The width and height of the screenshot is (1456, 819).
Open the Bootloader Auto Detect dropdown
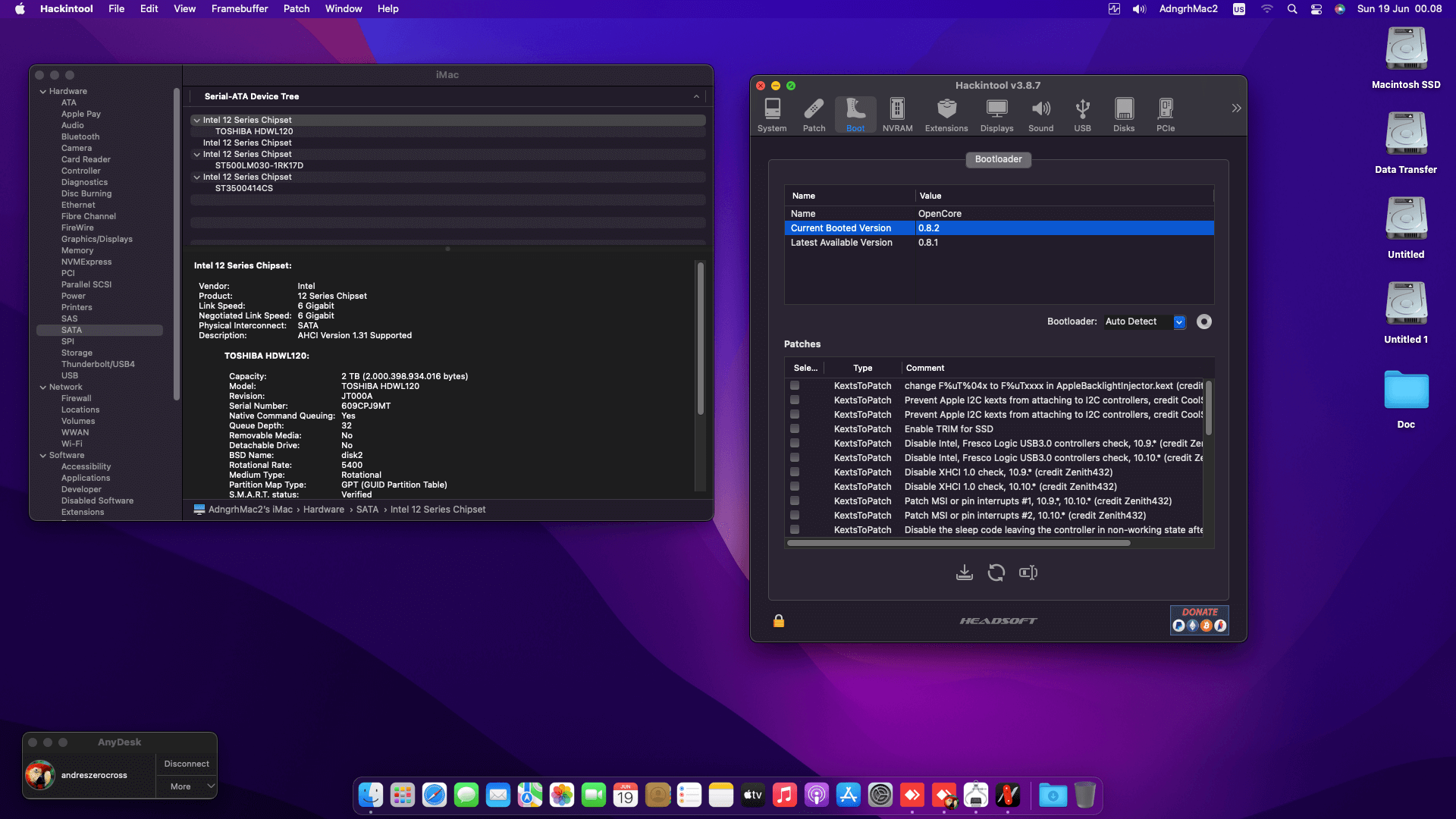1179,322
